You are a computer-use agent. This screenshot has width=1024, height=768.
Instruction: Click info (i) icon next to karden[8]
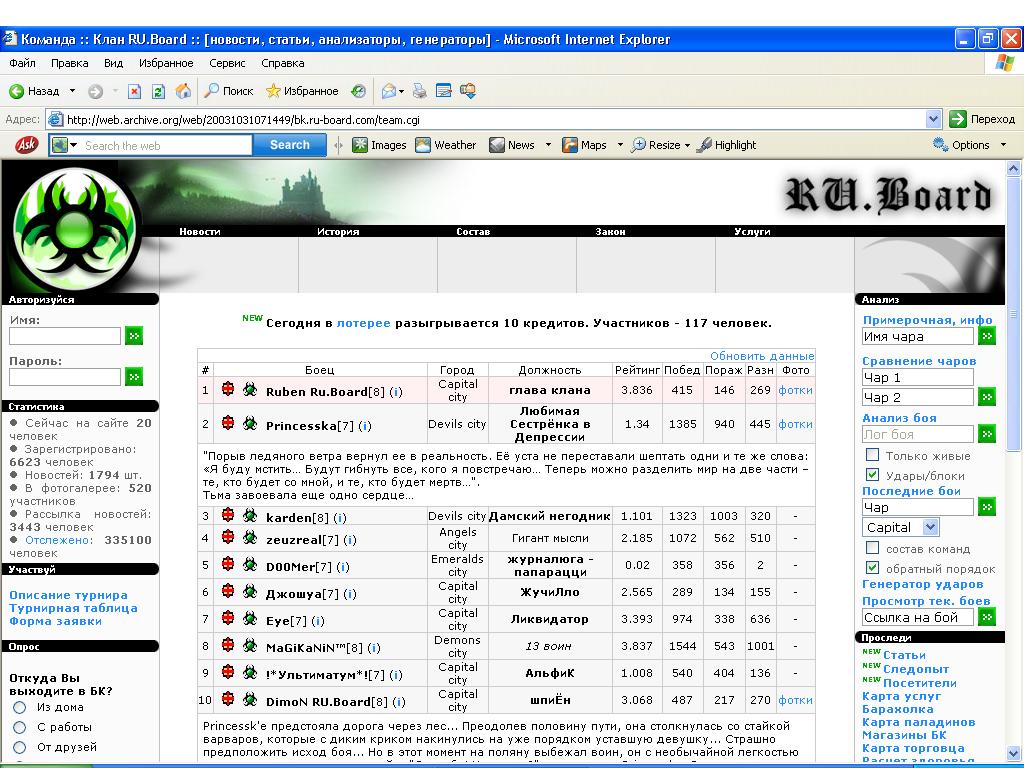tap(340, 518)
